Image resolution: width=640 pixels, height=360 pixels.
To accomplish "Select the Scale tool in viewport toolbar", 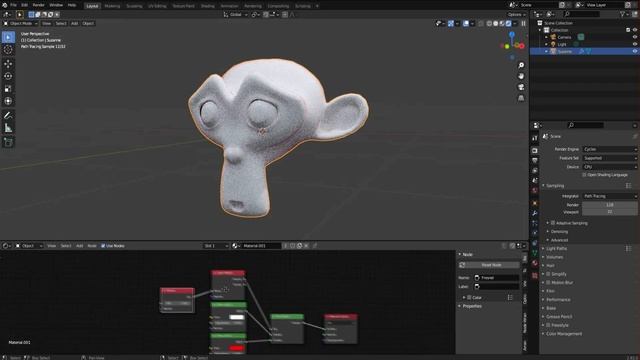I will [8, 89].
